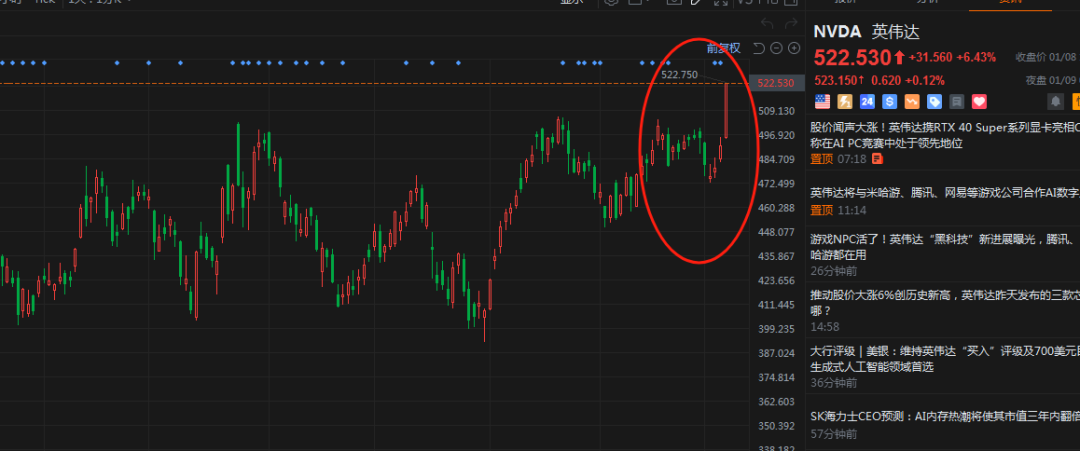Screen dimensions: 1080x451
Task: Click the timestamp 14:58 under the news
Action: coord(824,327)
